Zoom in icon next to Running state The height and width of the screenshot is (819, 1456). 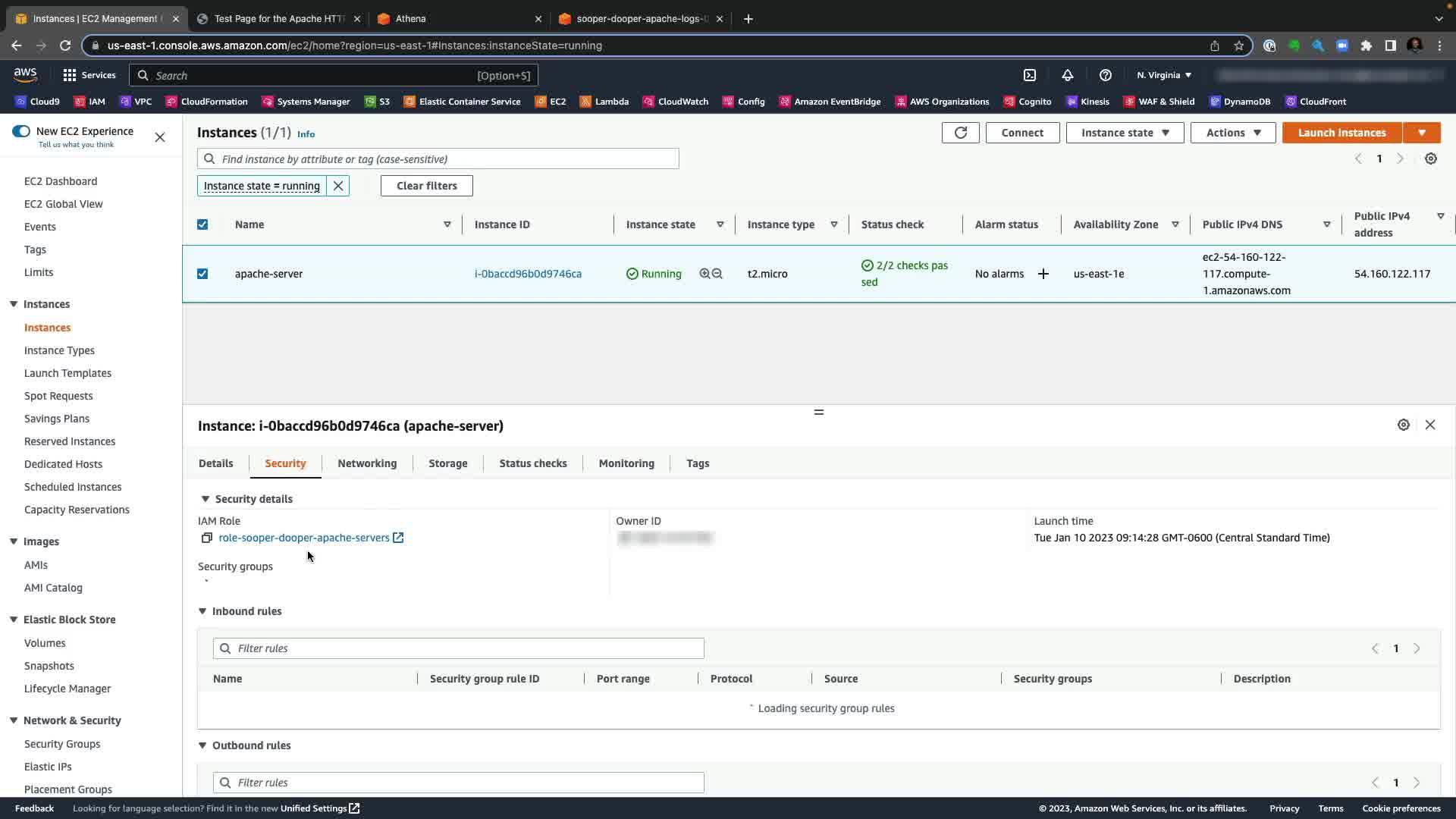pyautogui.click(x=704, y=274)
